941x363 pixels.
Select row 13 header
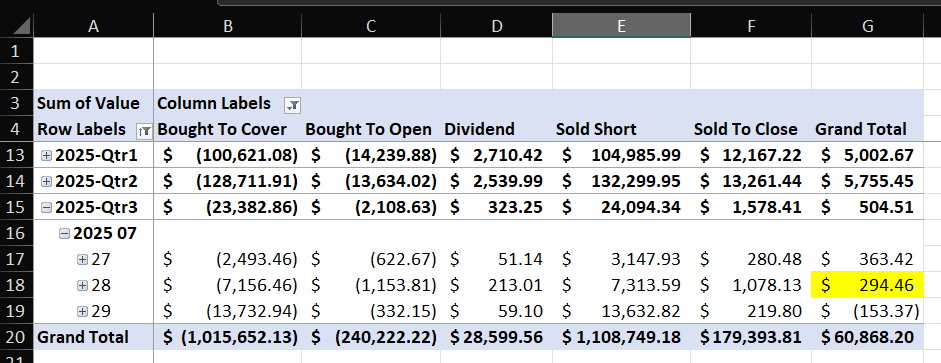(17, 155)
